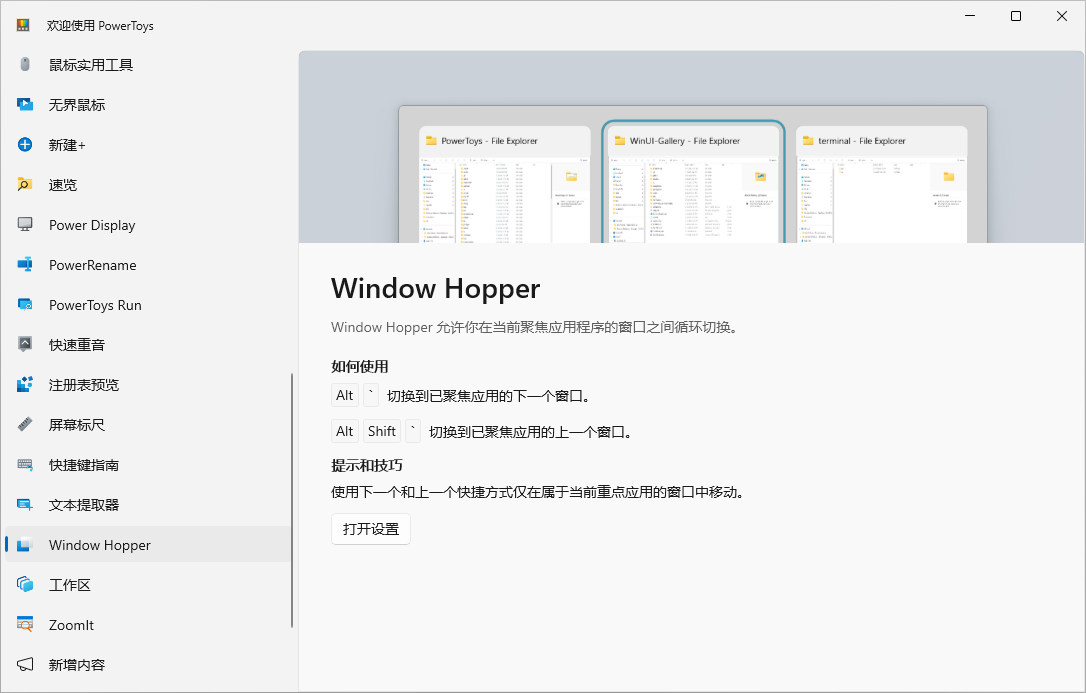Image resolution: width=1086 pixels, height=693 pixels.
Task: Select 快捷键指南 entry
Action: click(148, 465)
